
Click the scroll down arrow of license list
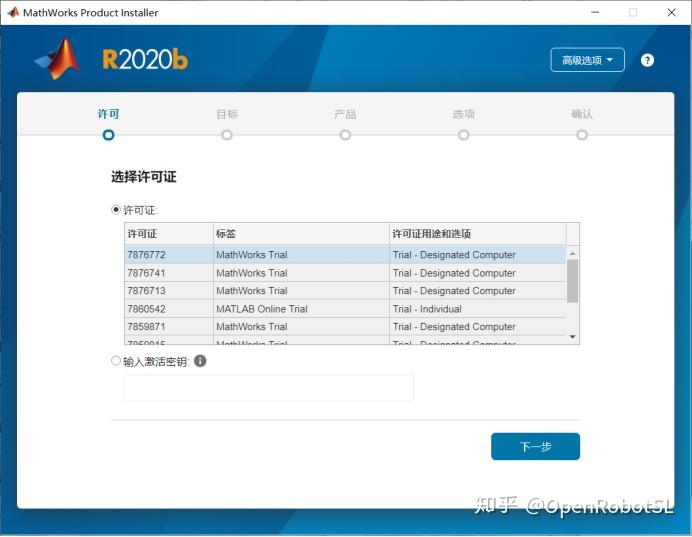pyautogui.click(x=572, y=337)
